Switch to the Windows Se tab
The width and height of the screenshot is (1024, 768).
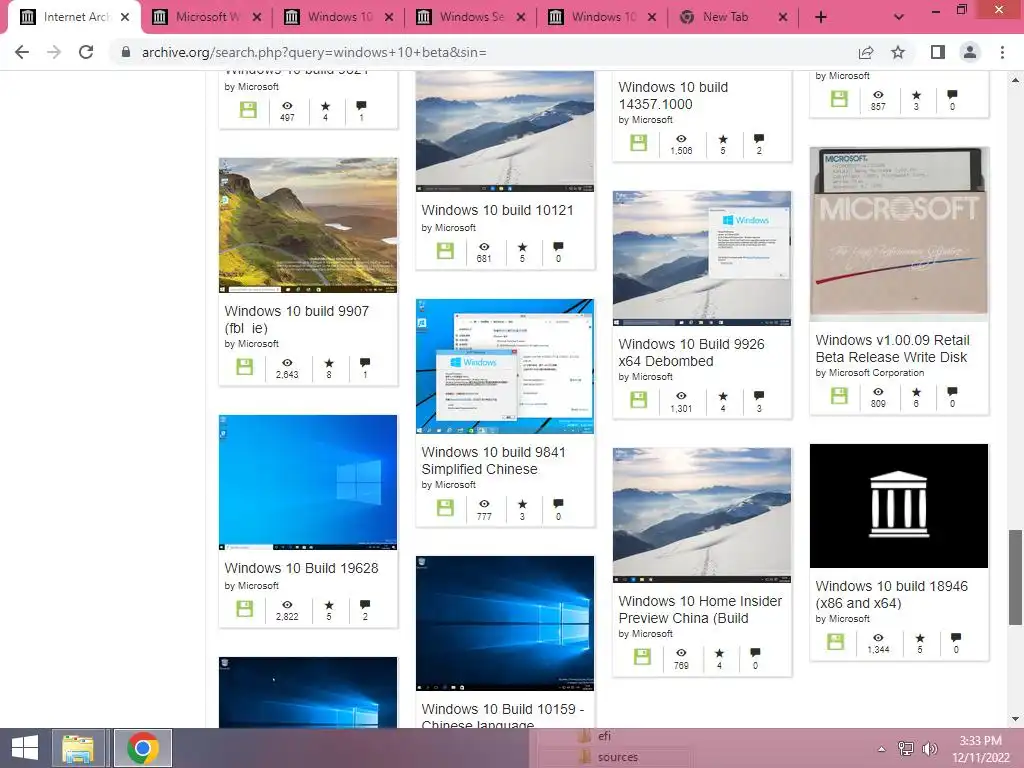pos(472,17)
